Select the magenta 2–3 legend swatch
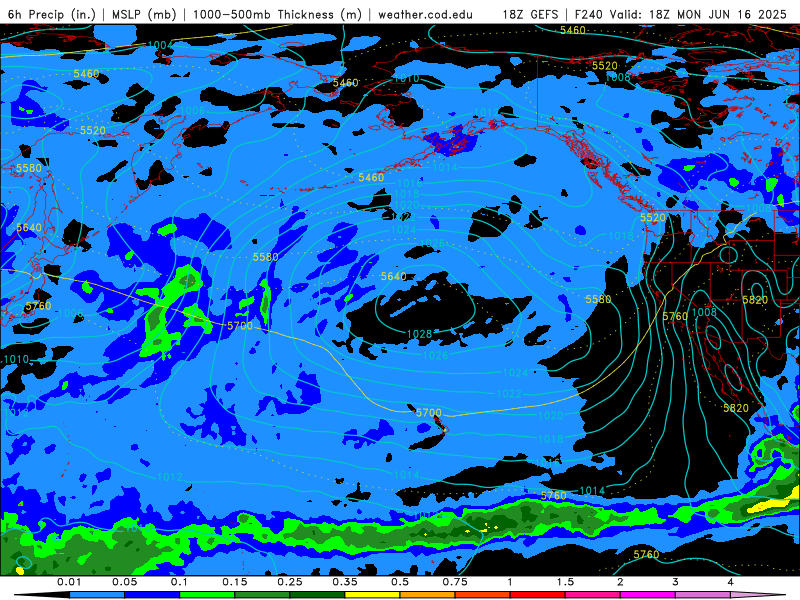Image resolution: width=800 pixels, height=600 pixels. coord(648,595)
